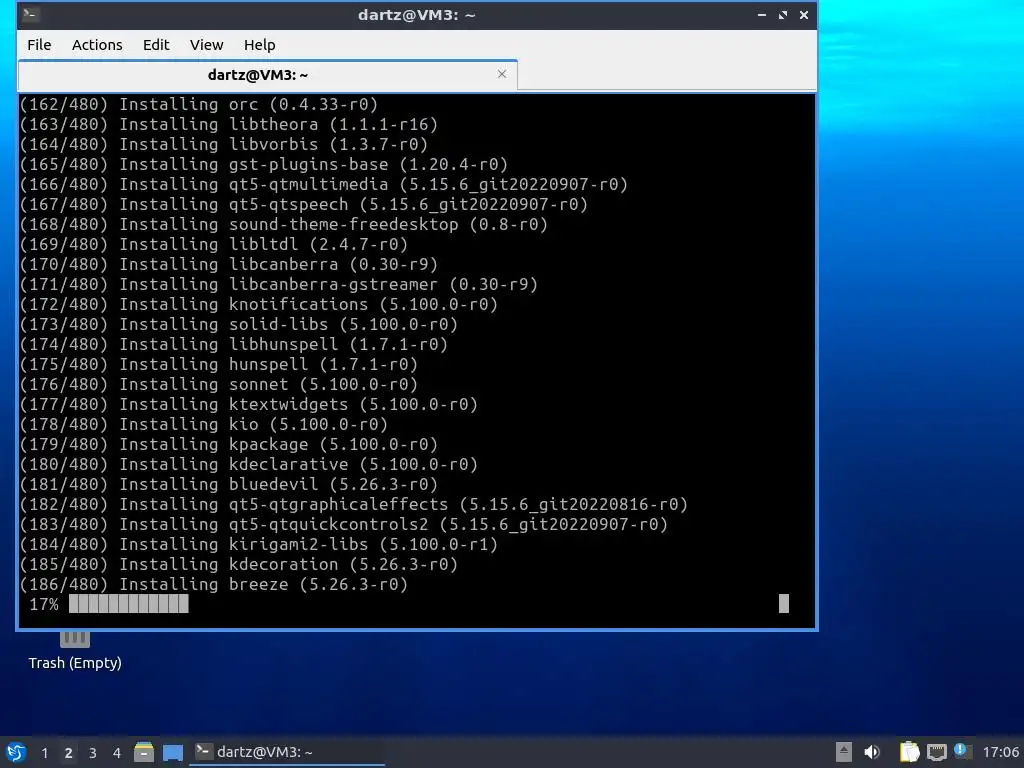This screenshot has width=1024, height=768.
Task: Click the line installing ktextwidgets
Action: (249, 404)
